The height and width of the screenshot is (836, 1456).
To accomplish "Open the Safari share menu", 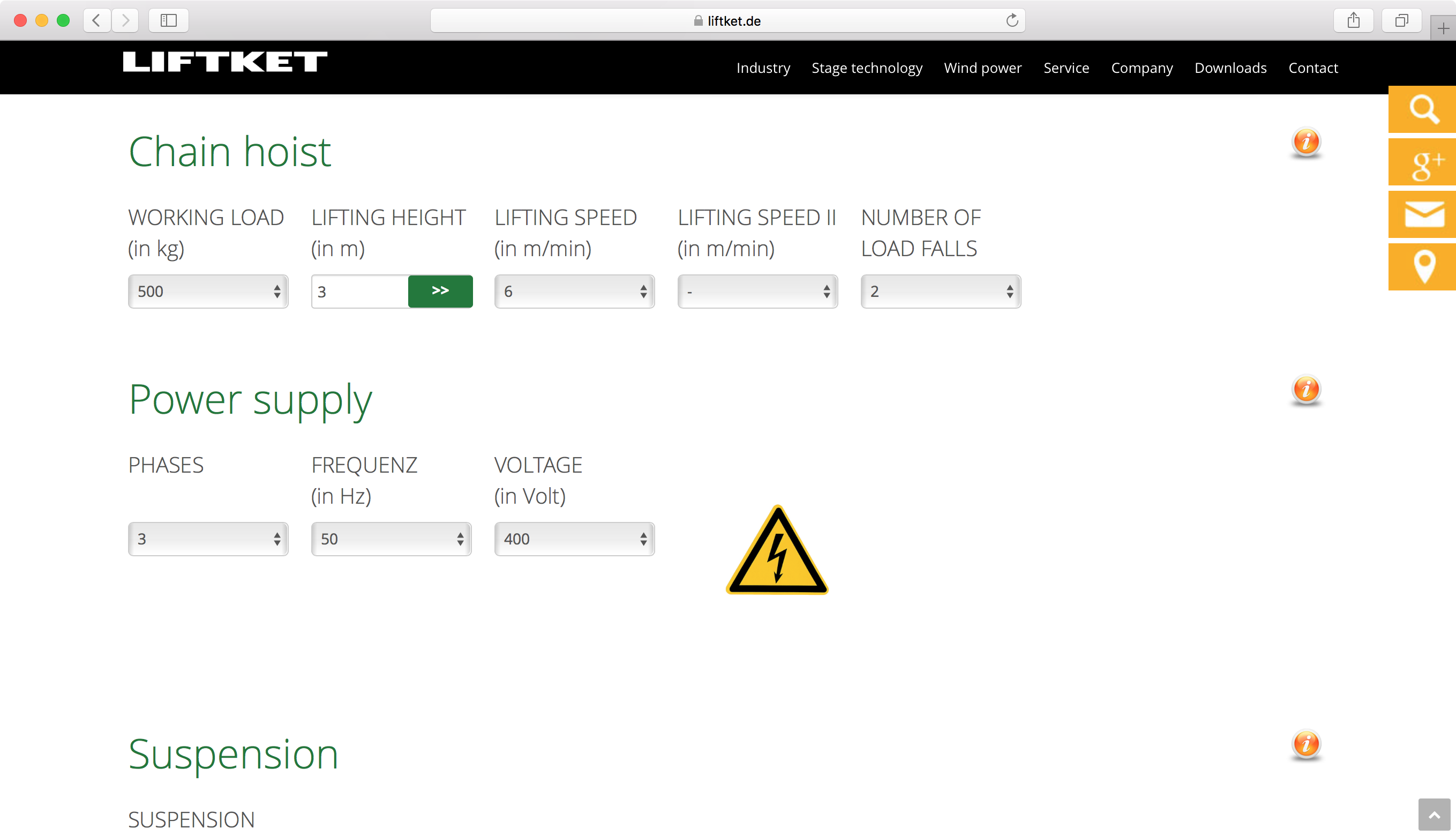I will 1353,21.
